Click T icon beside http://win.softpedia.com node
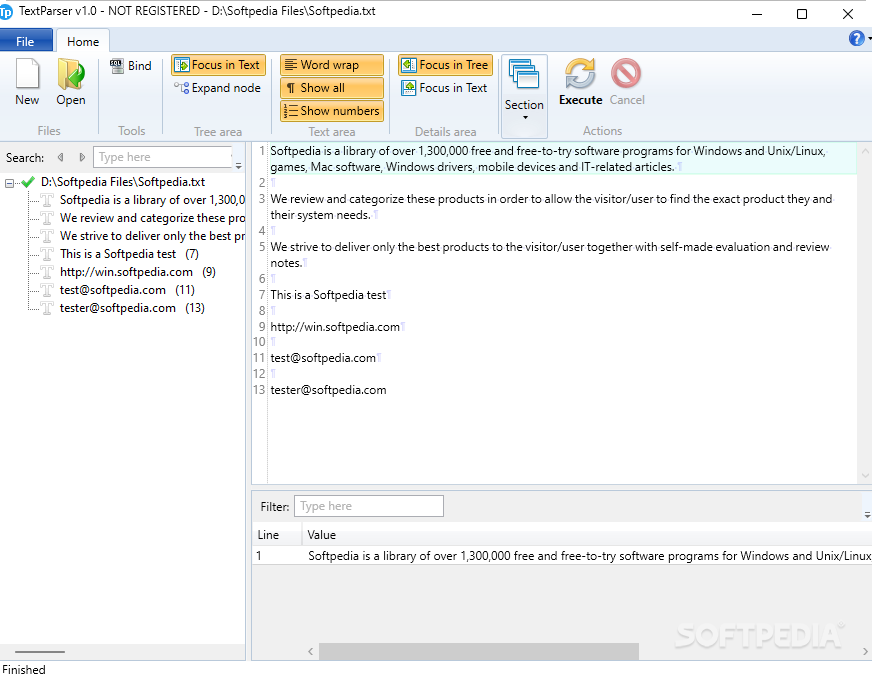Viewport: 872px width, 674px height. (47, 272)
